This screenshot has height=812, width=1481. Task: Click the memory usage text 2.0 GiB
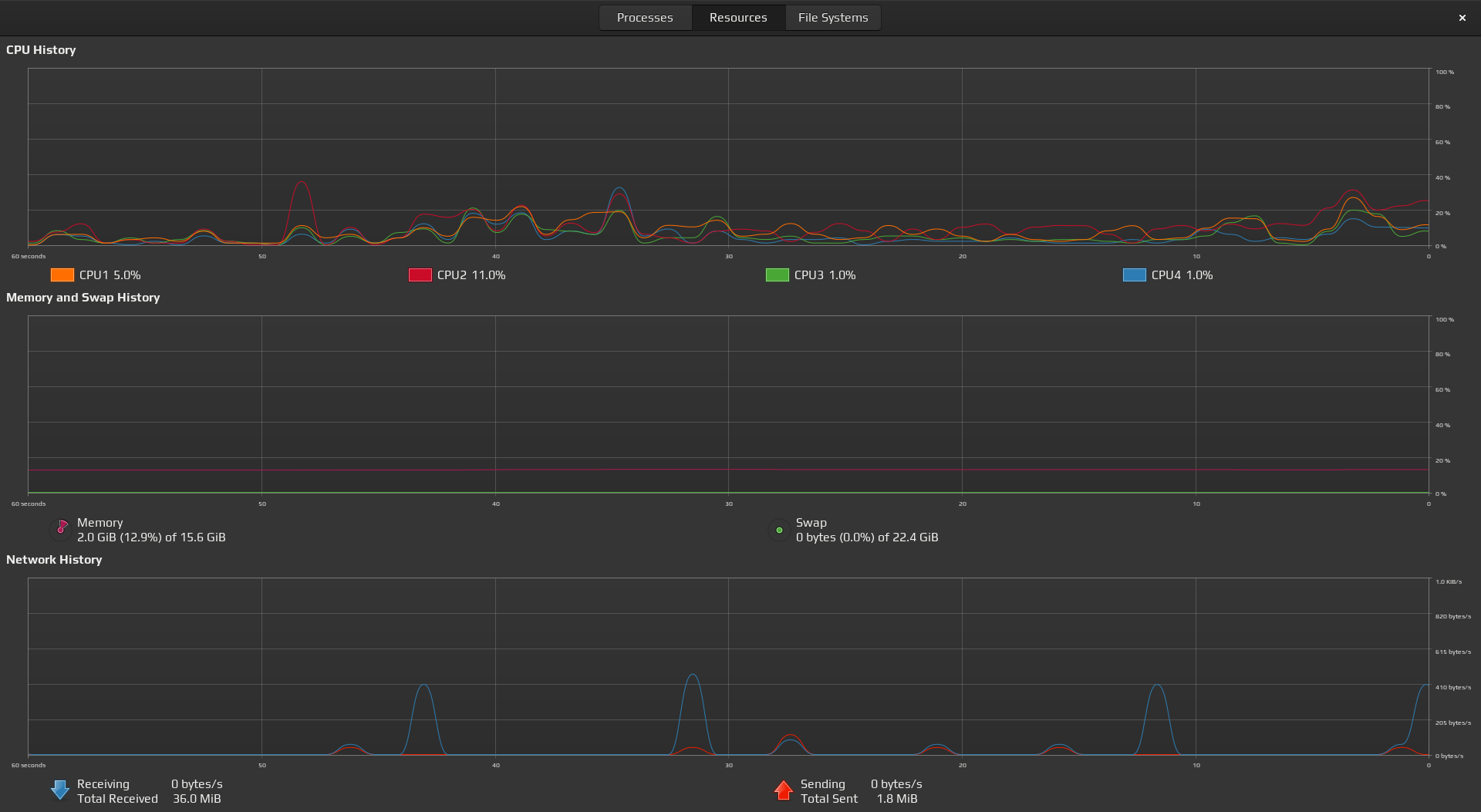click(x=151, y=537)
